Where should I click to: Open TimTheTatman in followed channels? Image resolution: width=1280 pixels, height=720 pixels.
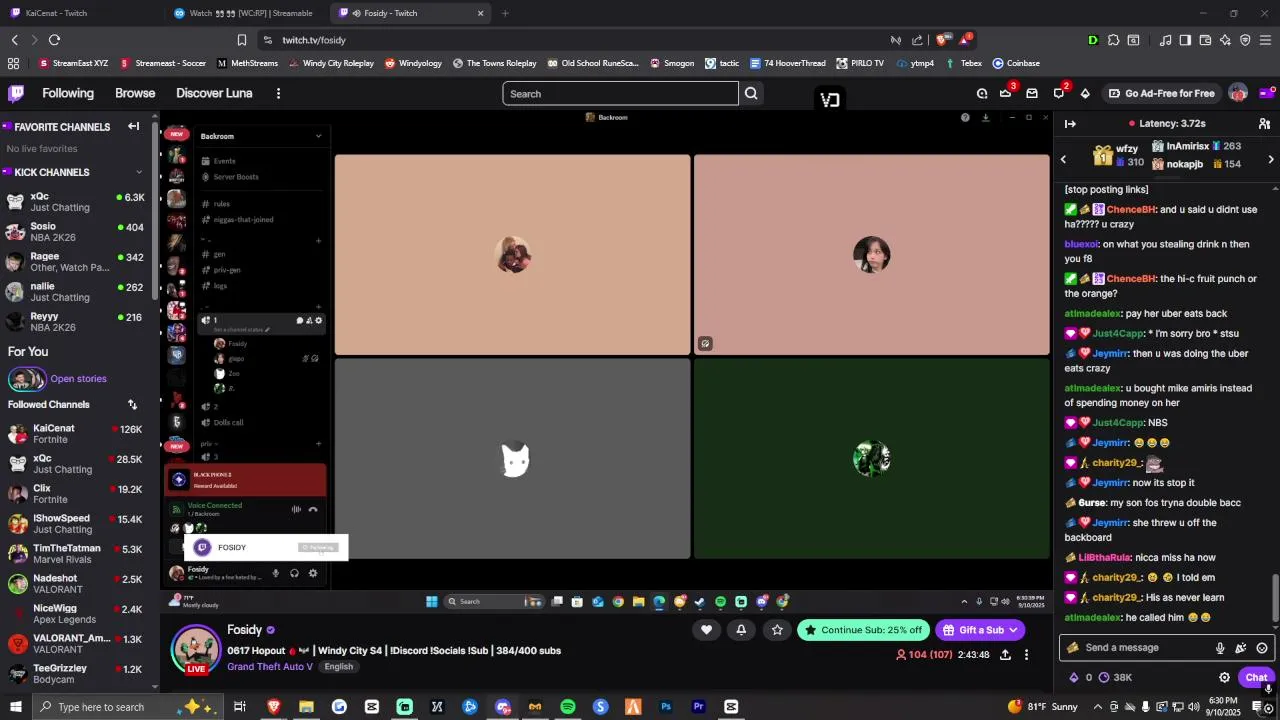77,554
